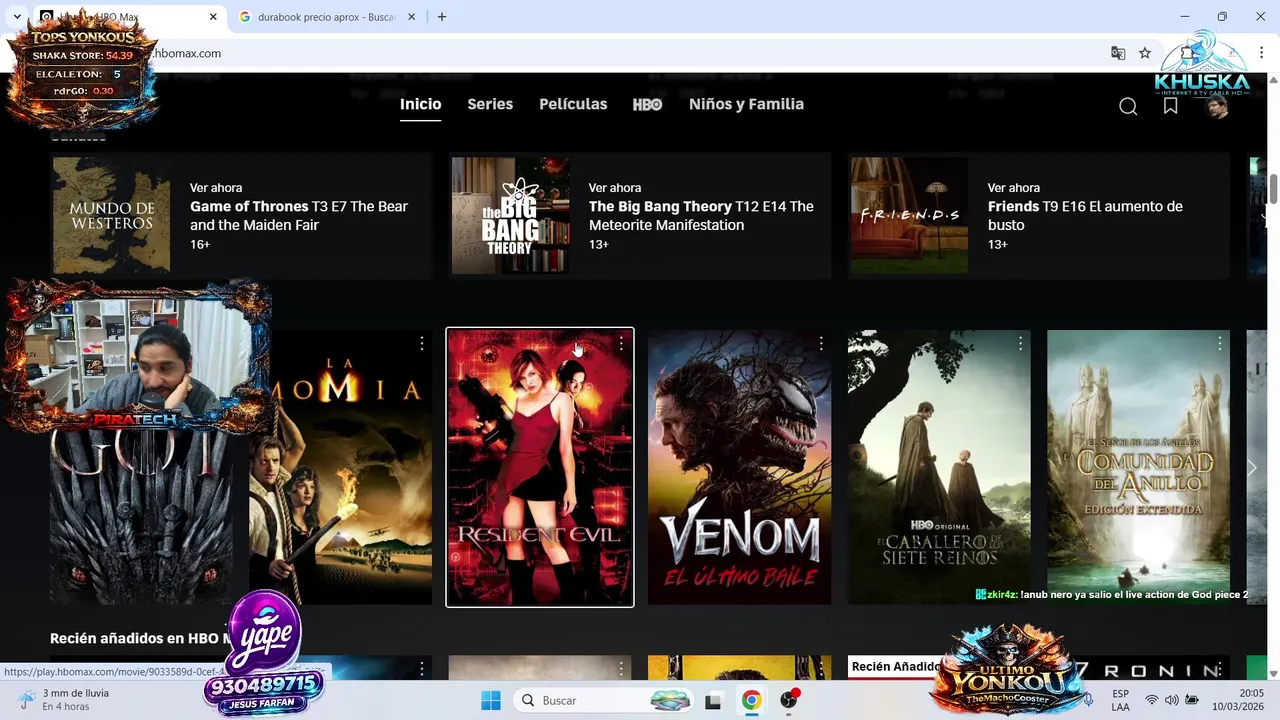1280x720 pixels.
Task: Open Google Chrome from the taskbar
Action: 751,701
